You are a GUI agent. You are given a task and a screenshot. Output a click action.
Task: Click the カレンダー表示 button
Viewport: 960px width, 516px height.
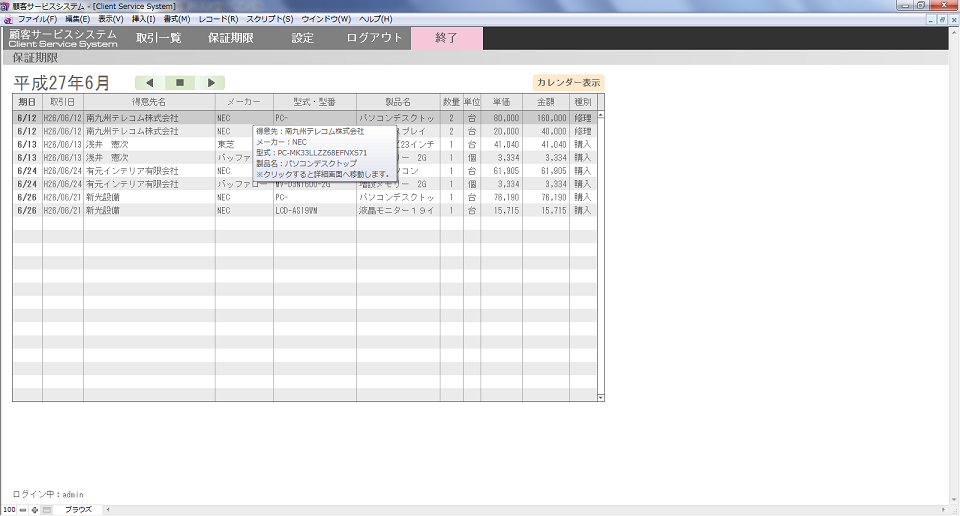click(x=568, y=83)
